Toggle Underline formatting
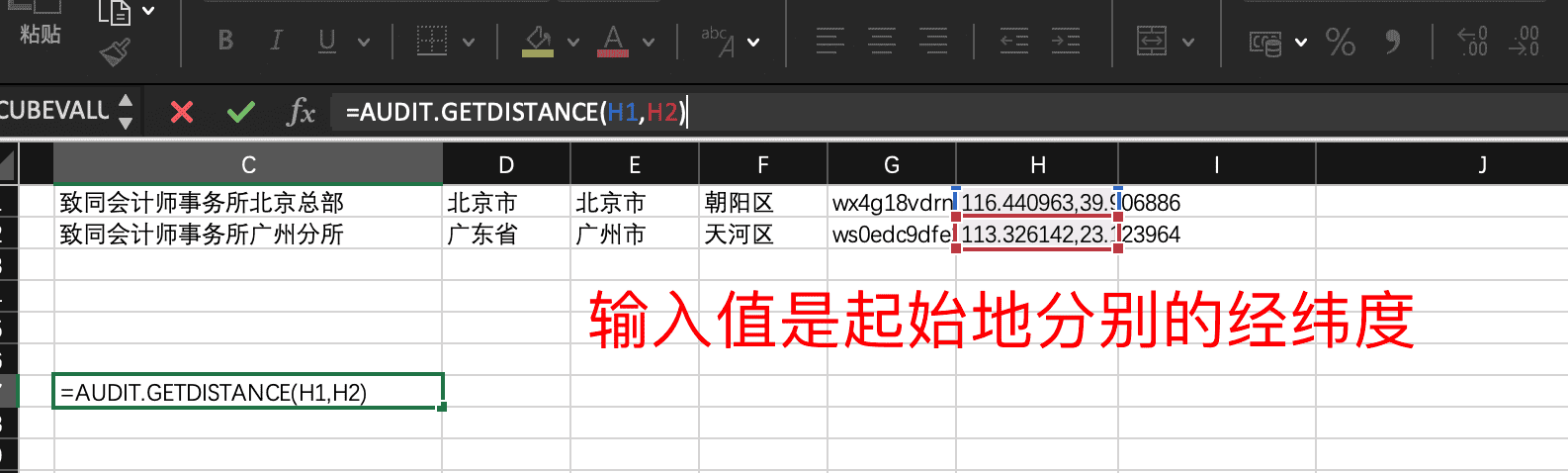Viewport: 1568px width, 473px height. pyautogui.click(x=327, y=41)
